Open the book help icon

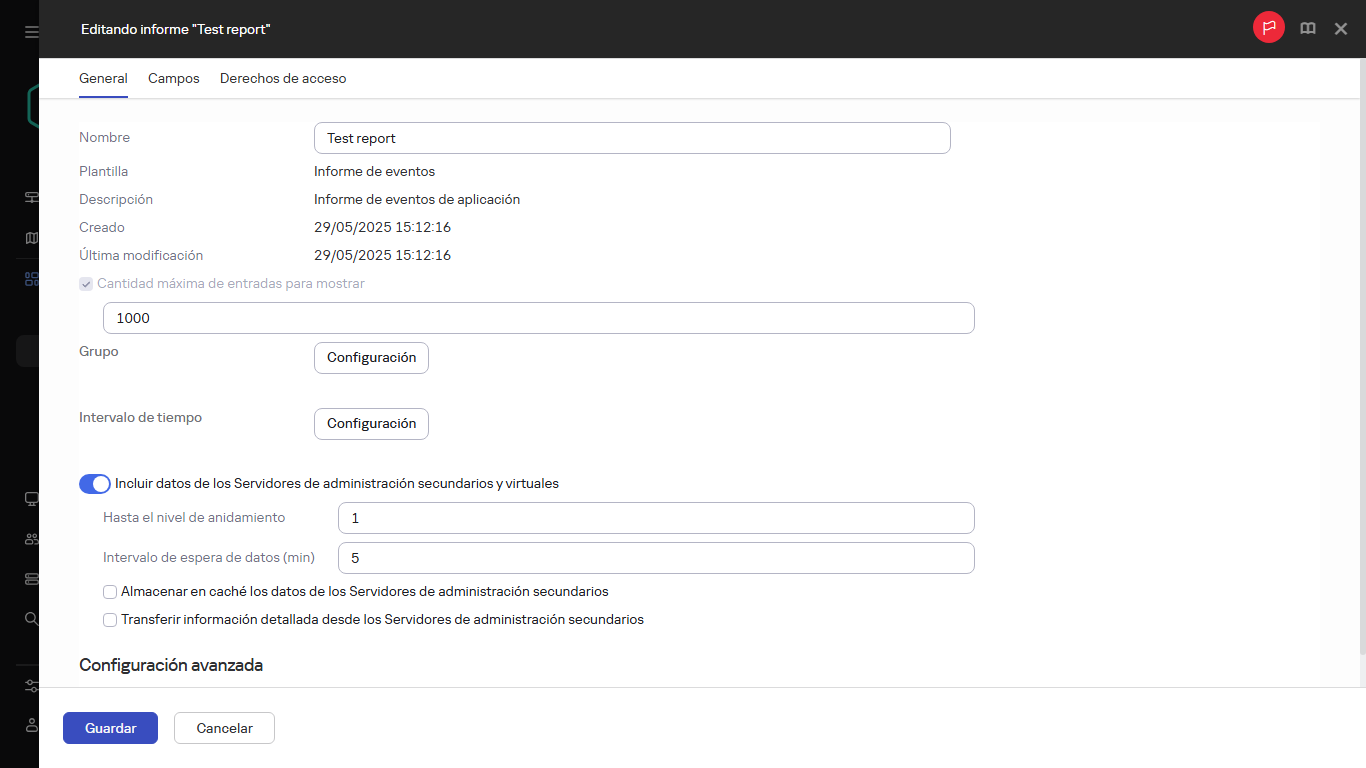tap(1307, 29)
